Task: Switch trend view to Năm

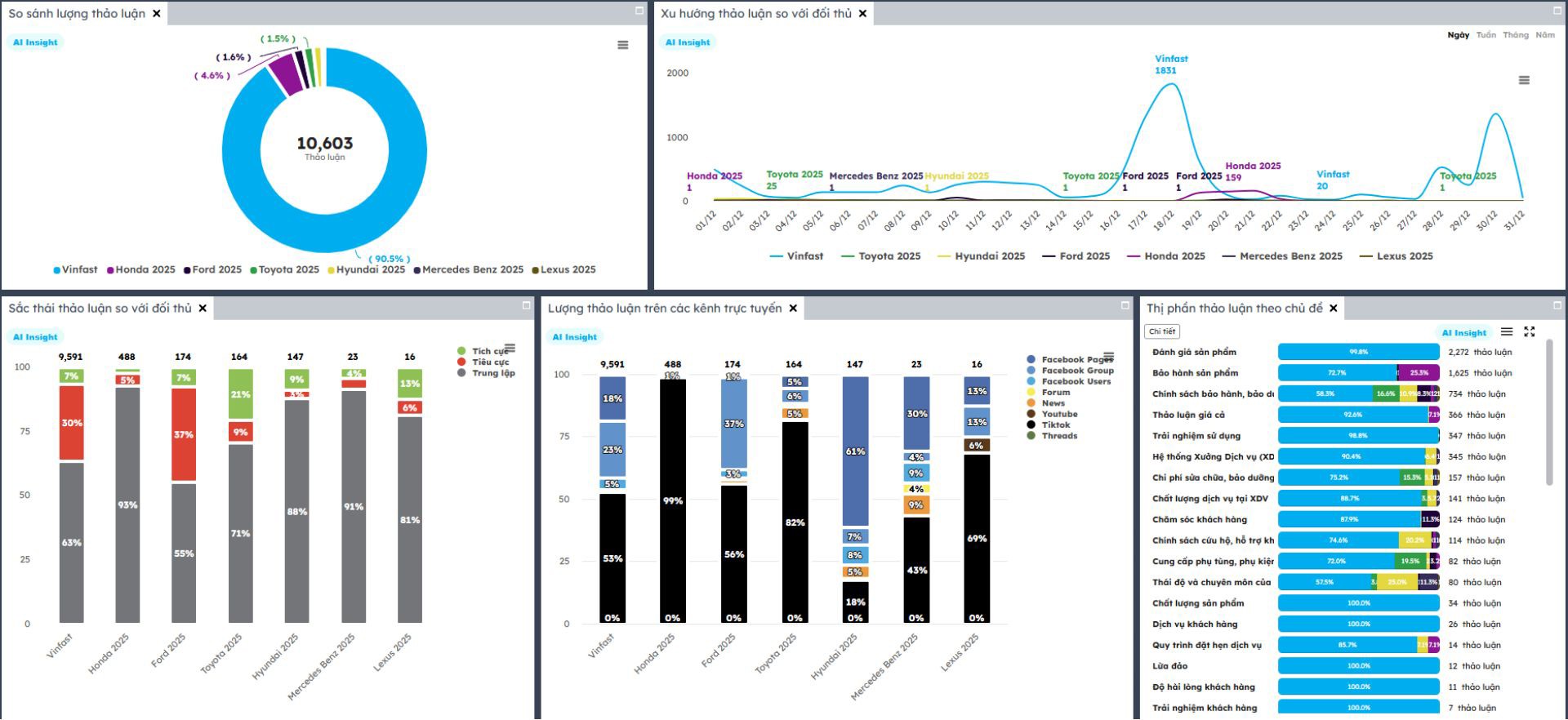Action: (x=1545, y=35)
